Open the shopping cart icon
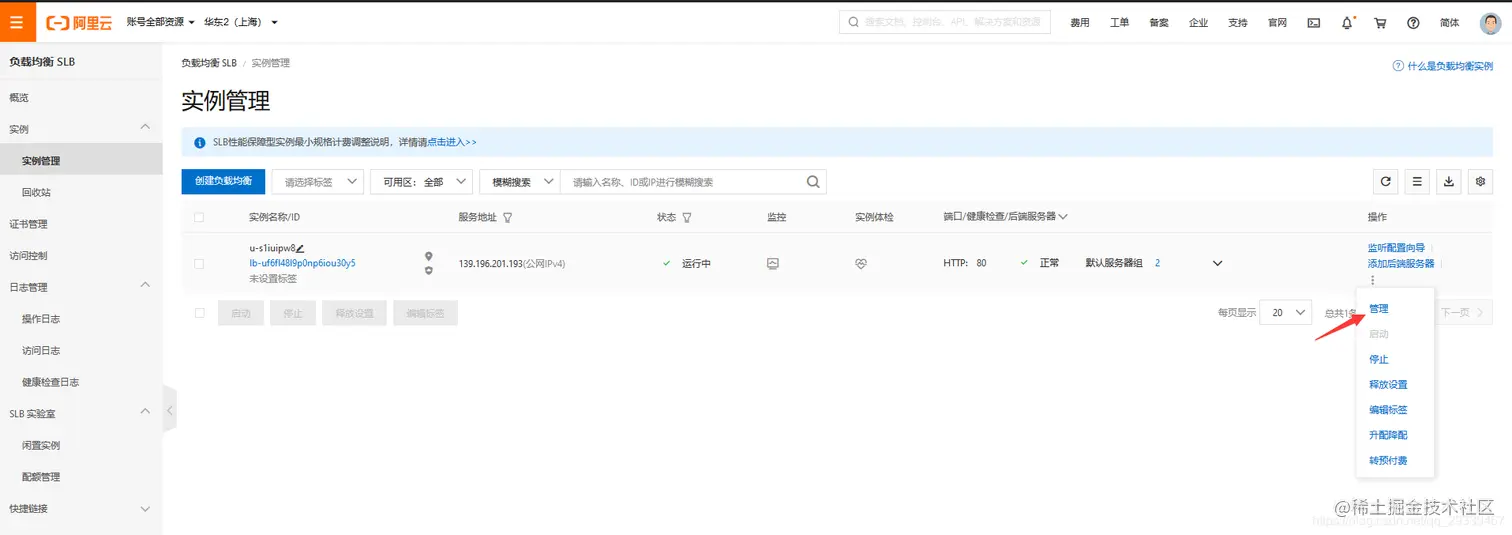The height and width of the screenshot is (535, 1512). 1380,23
